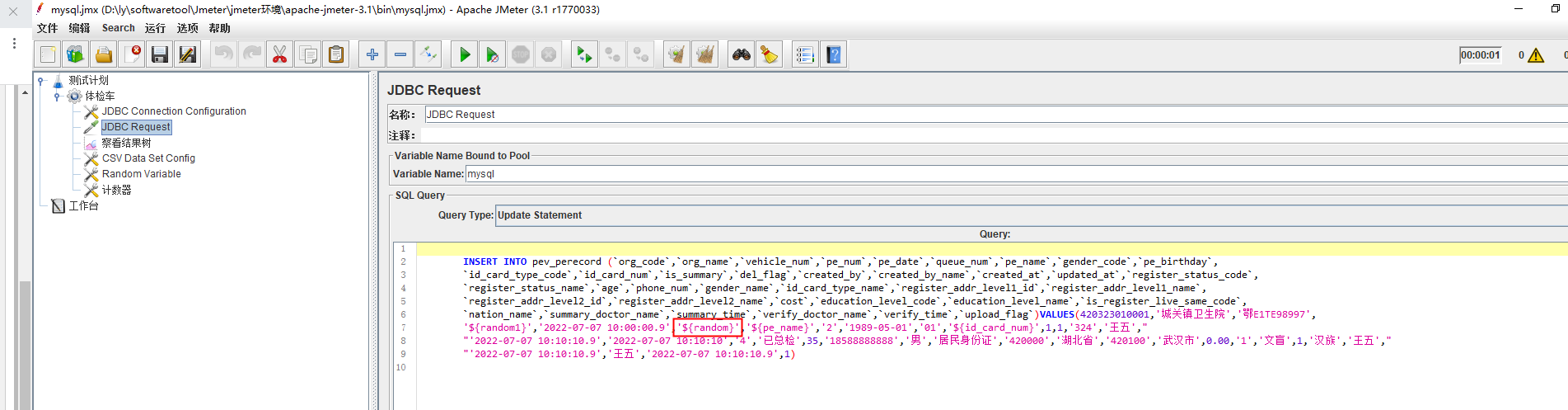Image resolution: width=1568 pixels, height=410 pixels.
Task: Start test with no pauses icon
Action: coord(493,54)
